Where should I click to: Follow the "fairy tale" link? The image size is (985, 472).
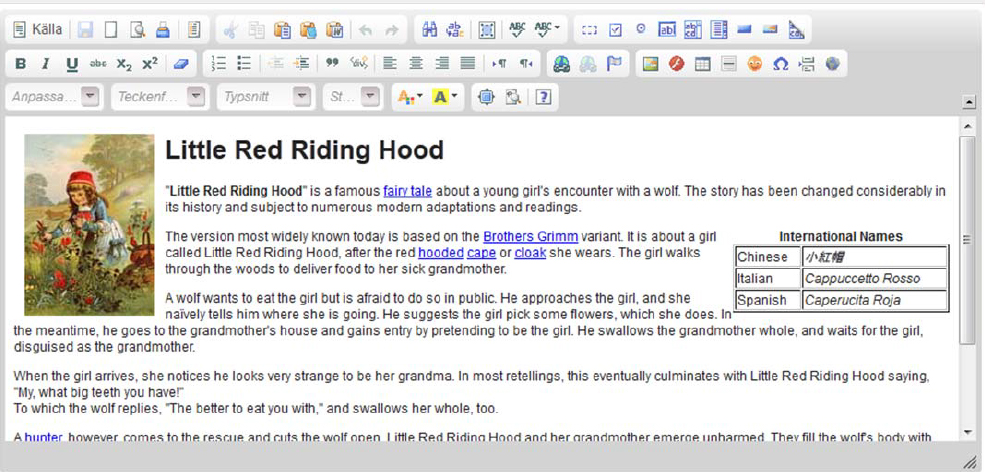pyautogui.click(x=407, y=191)
